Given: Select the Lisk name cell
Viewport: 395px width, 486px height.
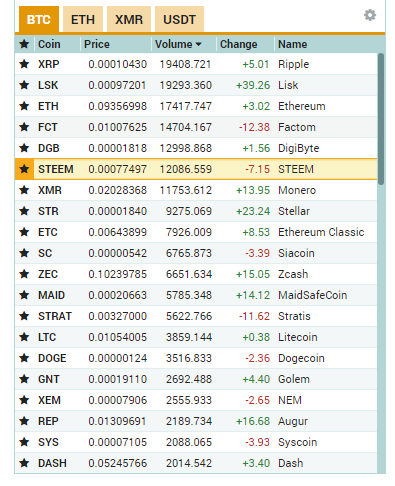Looking at the screenshot, I should 288,85.
